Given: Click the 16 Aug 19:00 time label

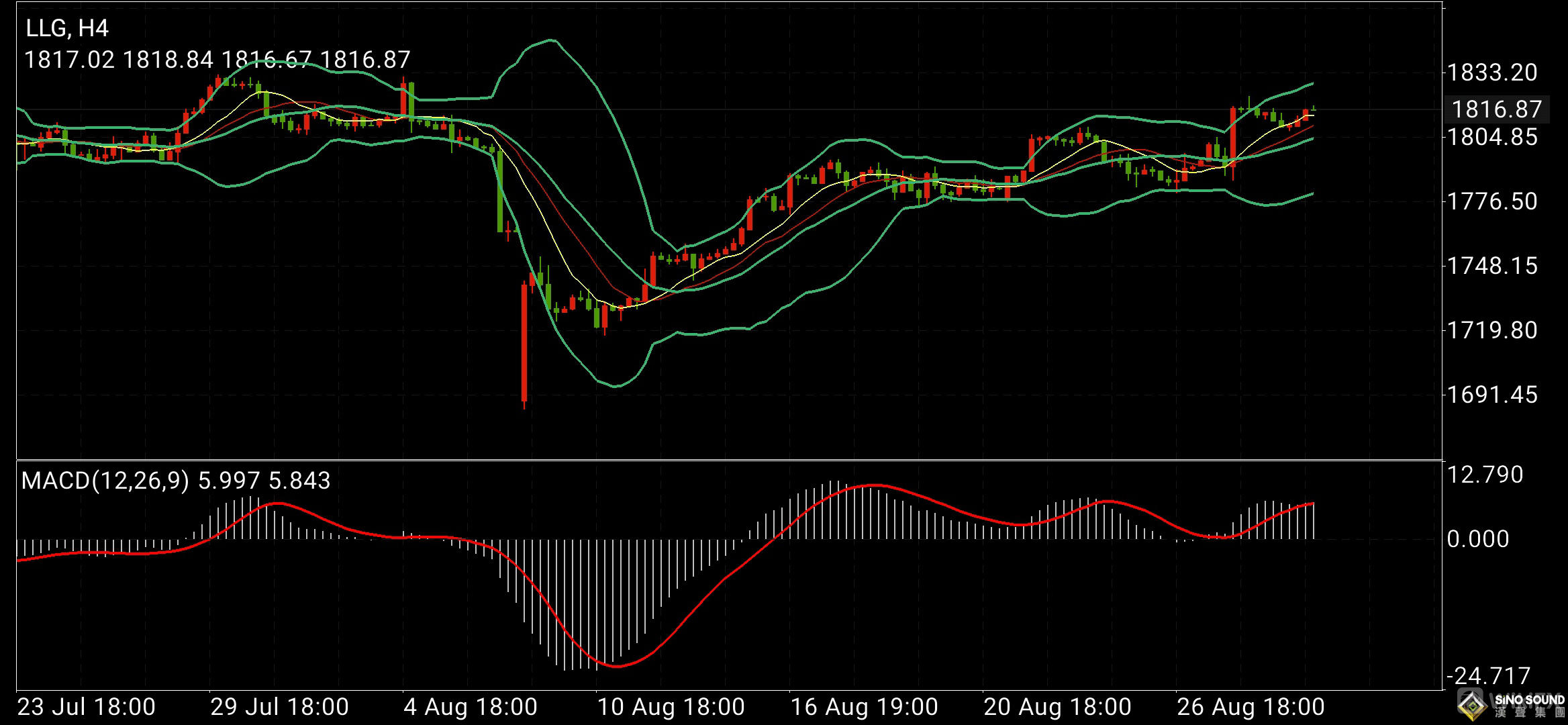Looking at the screenshot, I should pos(865,707).
